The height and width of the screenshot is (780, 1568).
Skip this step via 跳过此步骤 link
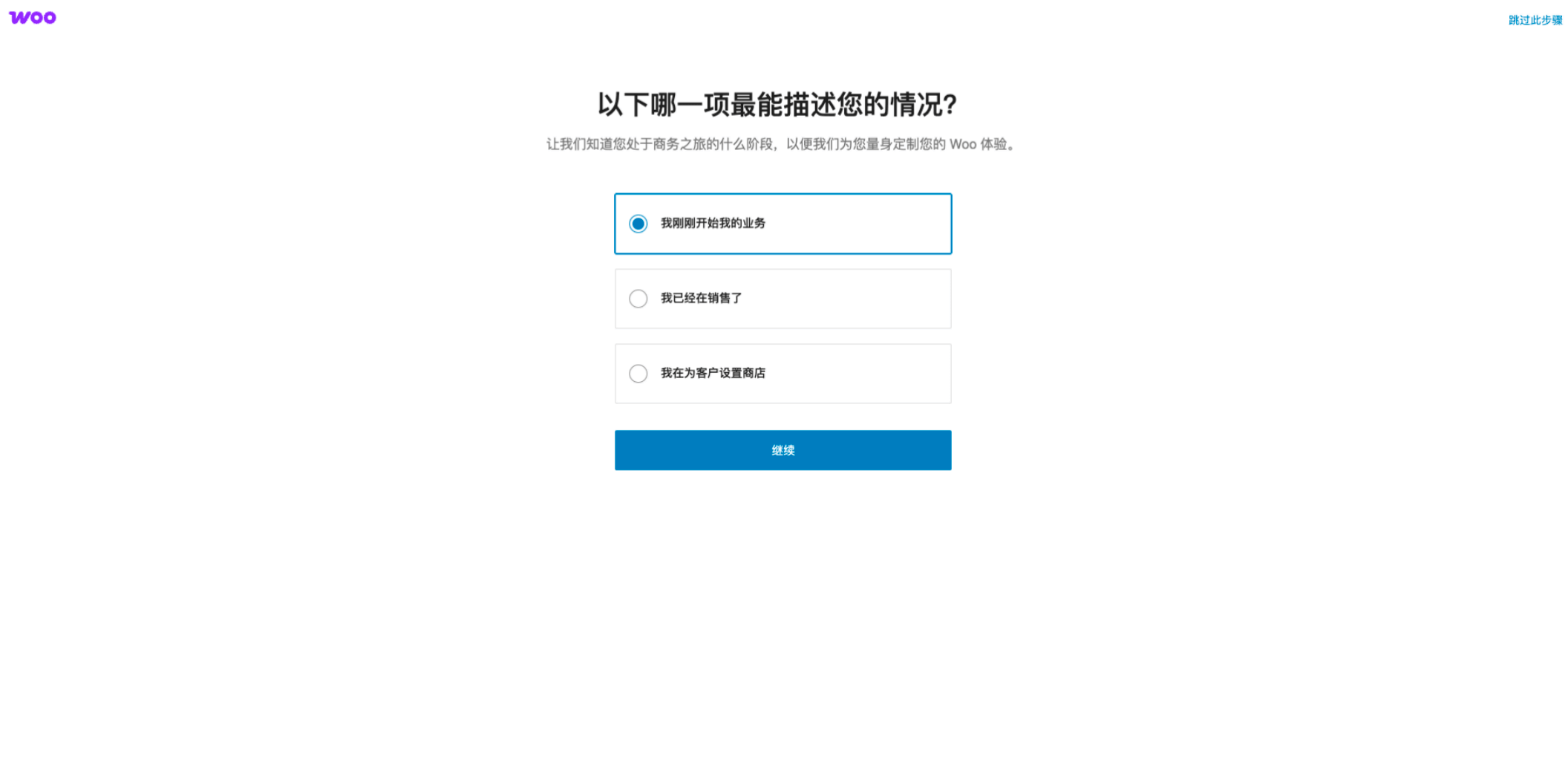point(1535,20)
